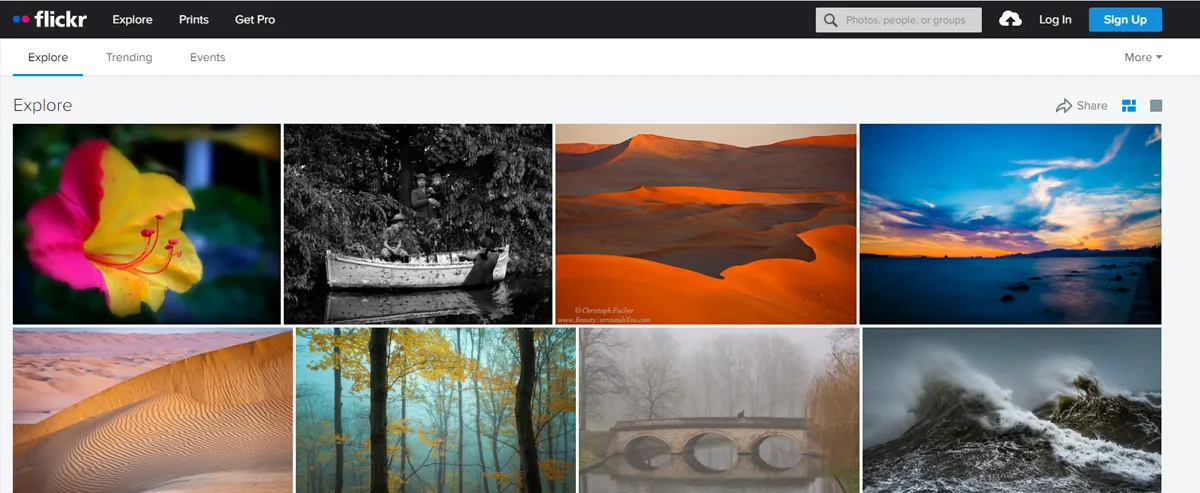This screenshot has height=493, width=1200.
Task: Select the Trending tab
Action: coord(129,57)
